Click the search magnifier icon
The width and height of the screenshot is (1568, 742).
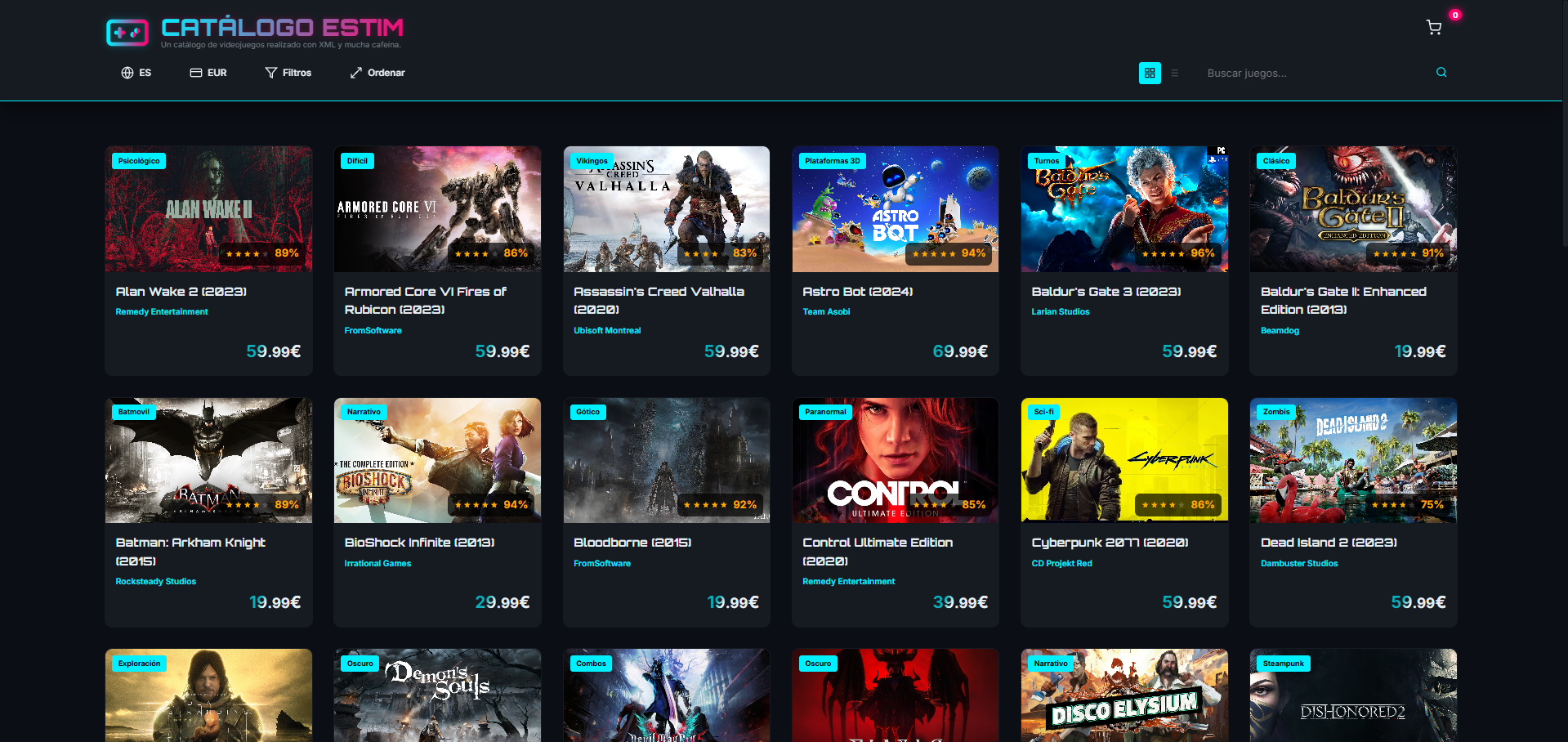click(1441, 73)
